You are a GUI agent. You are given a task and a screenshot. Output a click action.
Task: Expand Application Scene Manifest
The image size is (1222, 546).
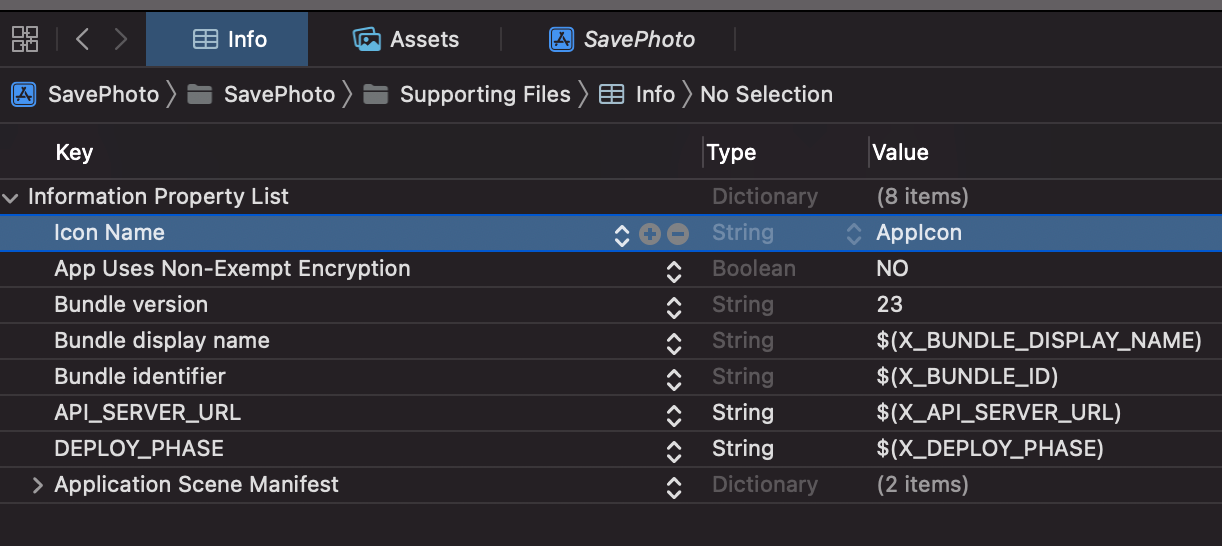coord(38,485)
